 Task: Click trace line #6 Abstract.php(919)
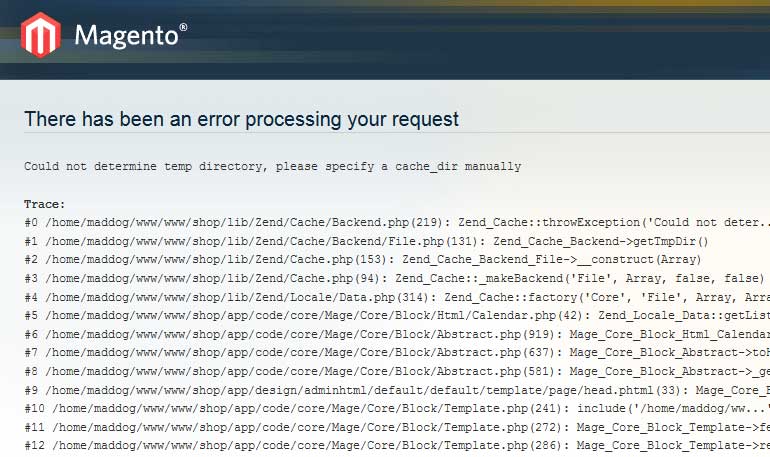coord(397,335)
